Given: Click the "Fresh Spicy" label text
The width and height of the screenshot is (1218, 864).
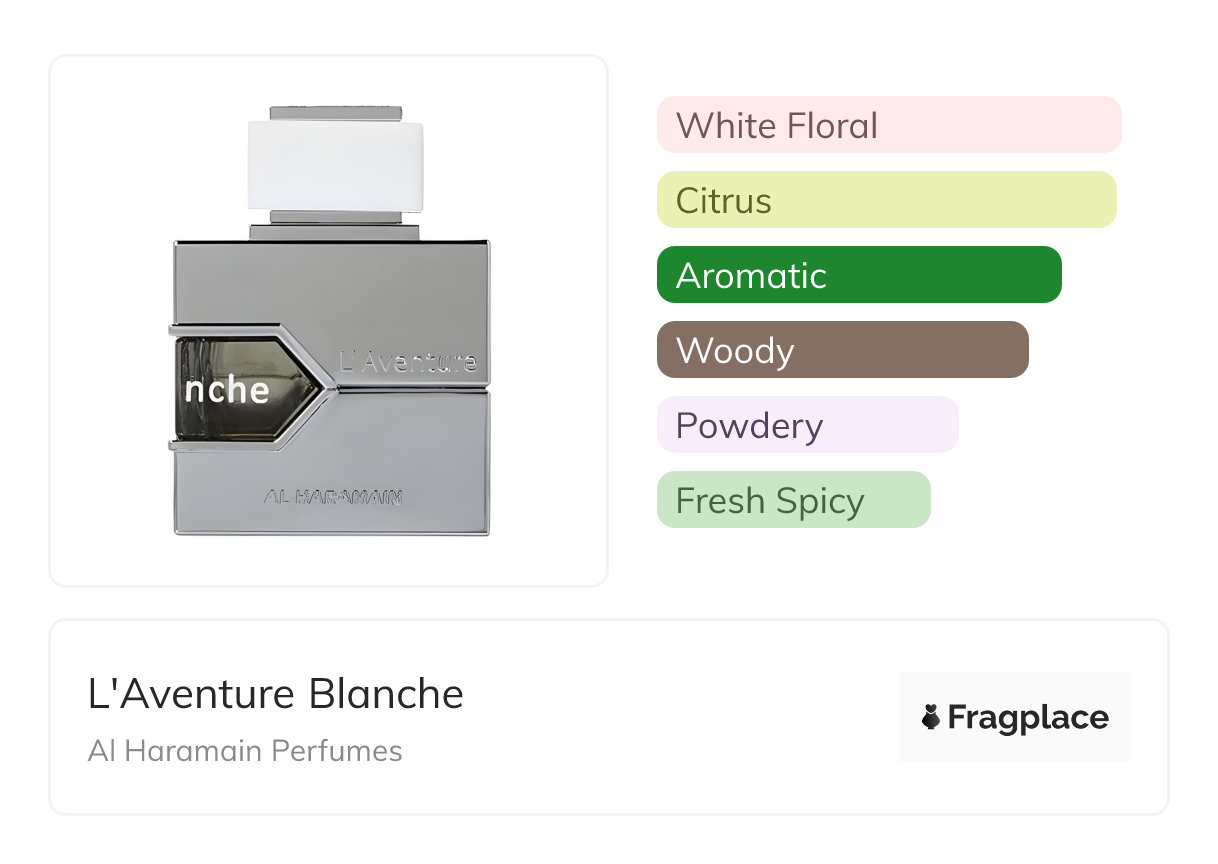Looking at the screenshot, I should [x=769, y=501].
